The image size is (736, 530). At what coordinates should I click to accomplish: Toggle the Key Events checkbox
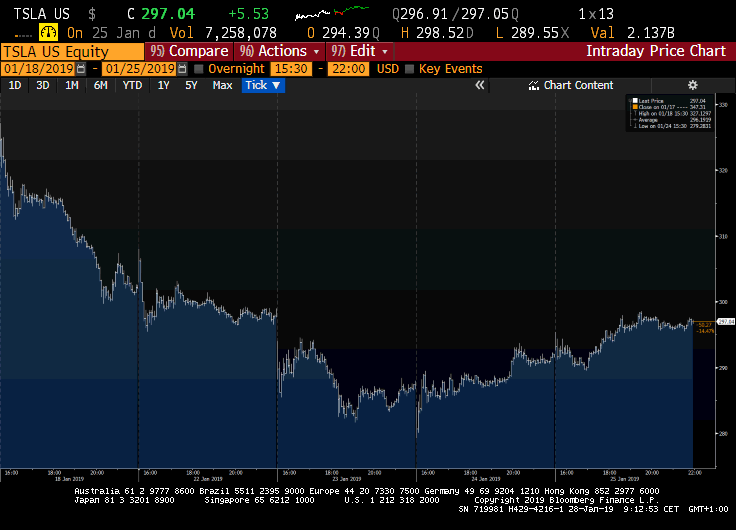(409, 69)
